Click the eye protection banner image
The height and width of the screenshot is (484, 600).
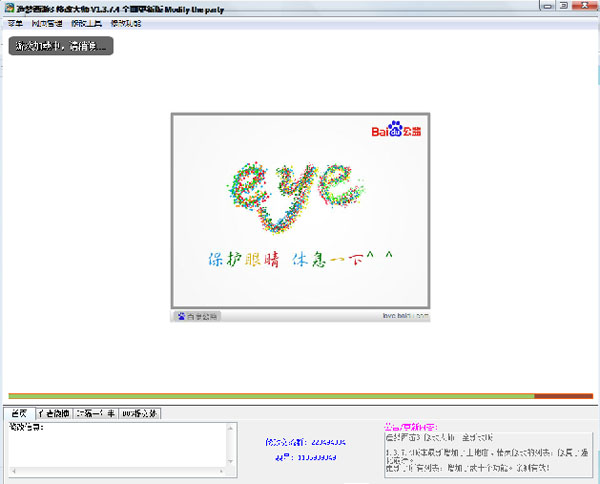(x=300, y=211)
